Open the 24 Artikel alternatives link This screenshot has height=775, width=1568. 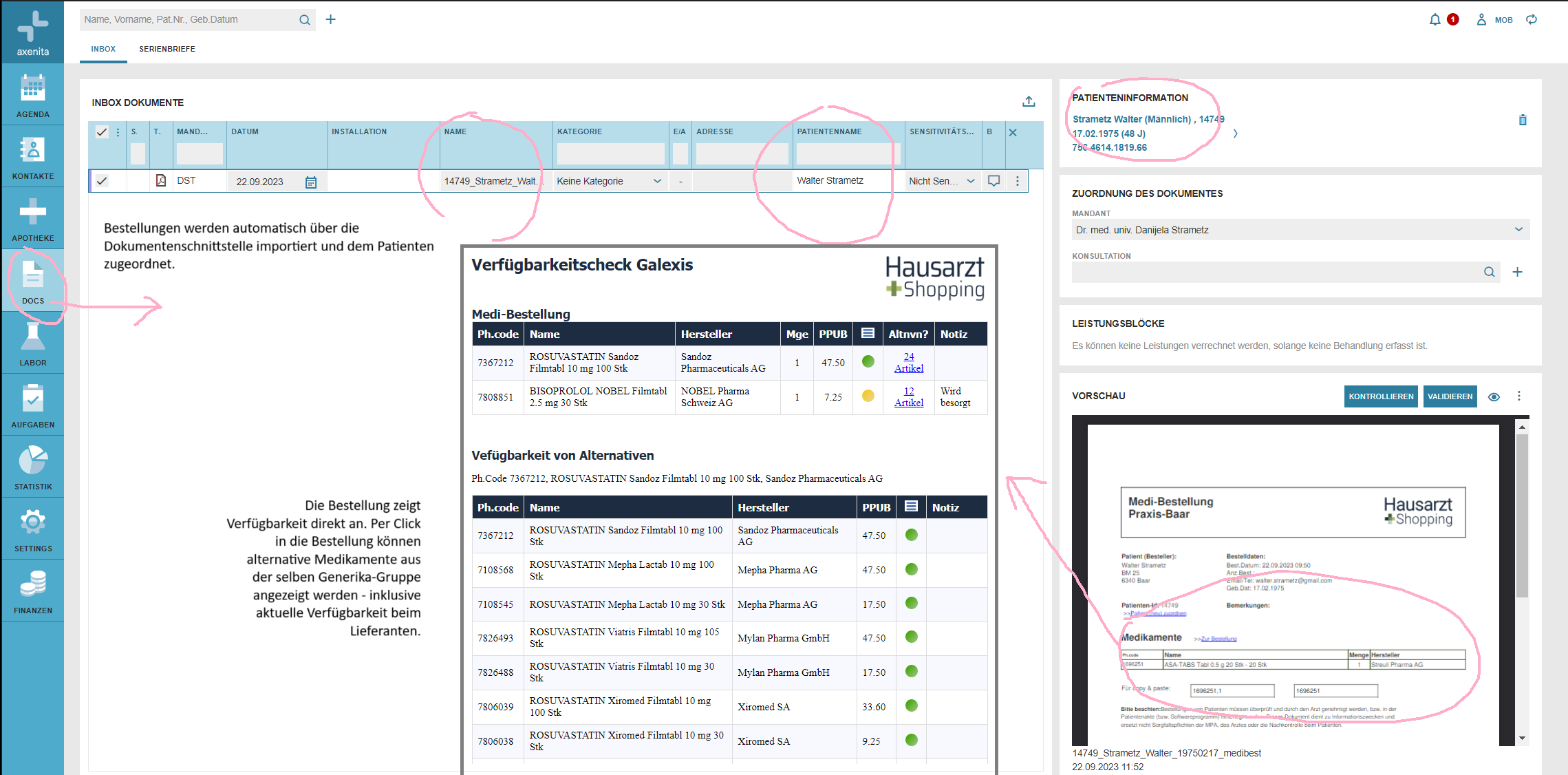pos(908,362)
